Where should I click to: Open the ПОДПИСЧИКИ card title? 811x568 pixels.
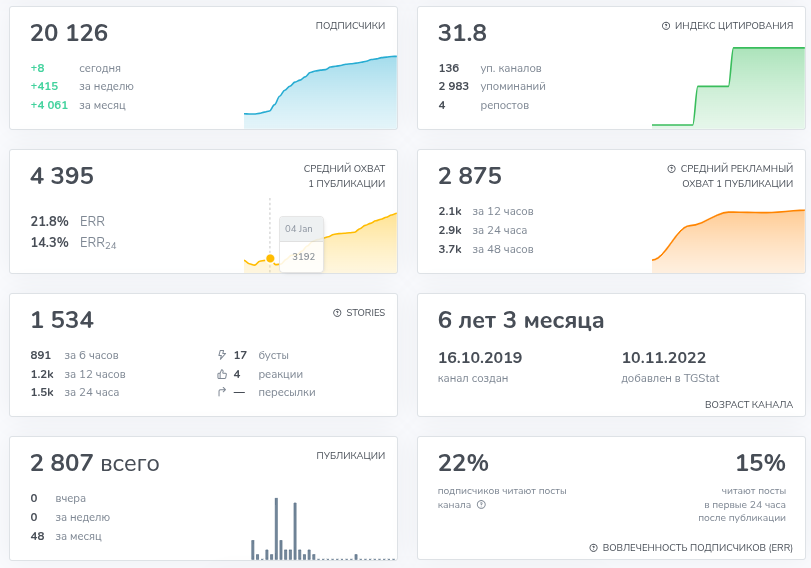coord(350,26)
